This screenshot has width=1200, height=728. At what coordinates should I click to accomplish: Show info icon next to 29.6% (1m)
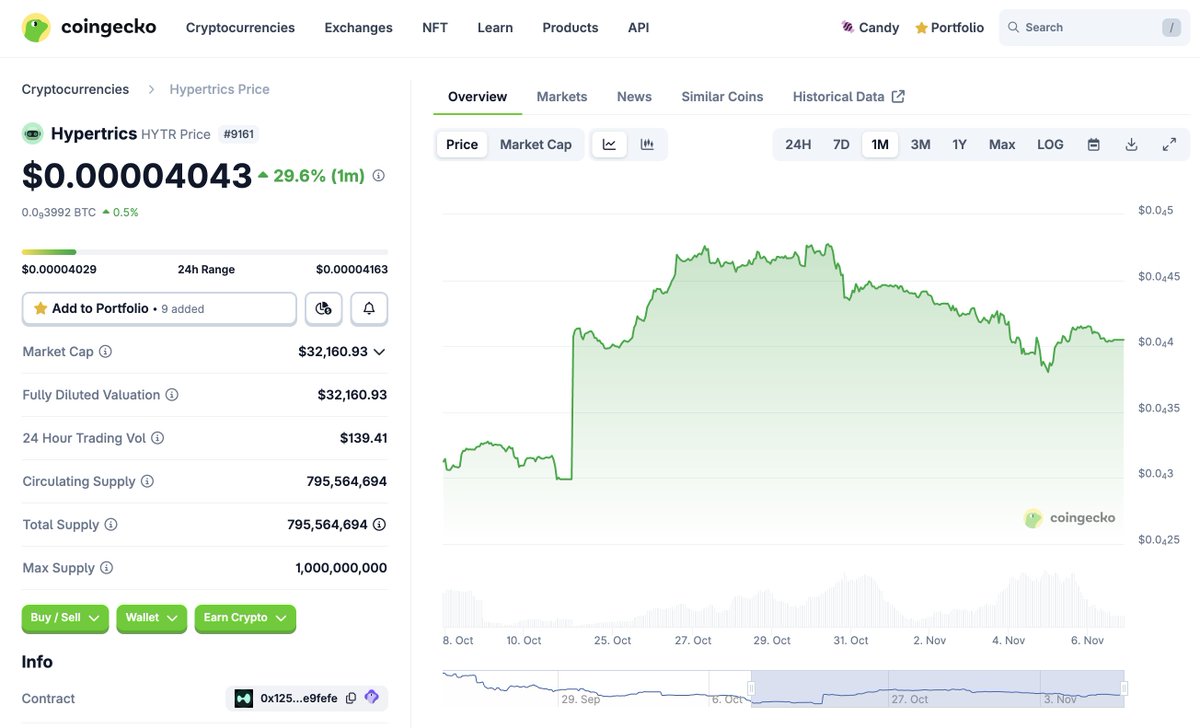pos(379,176)
